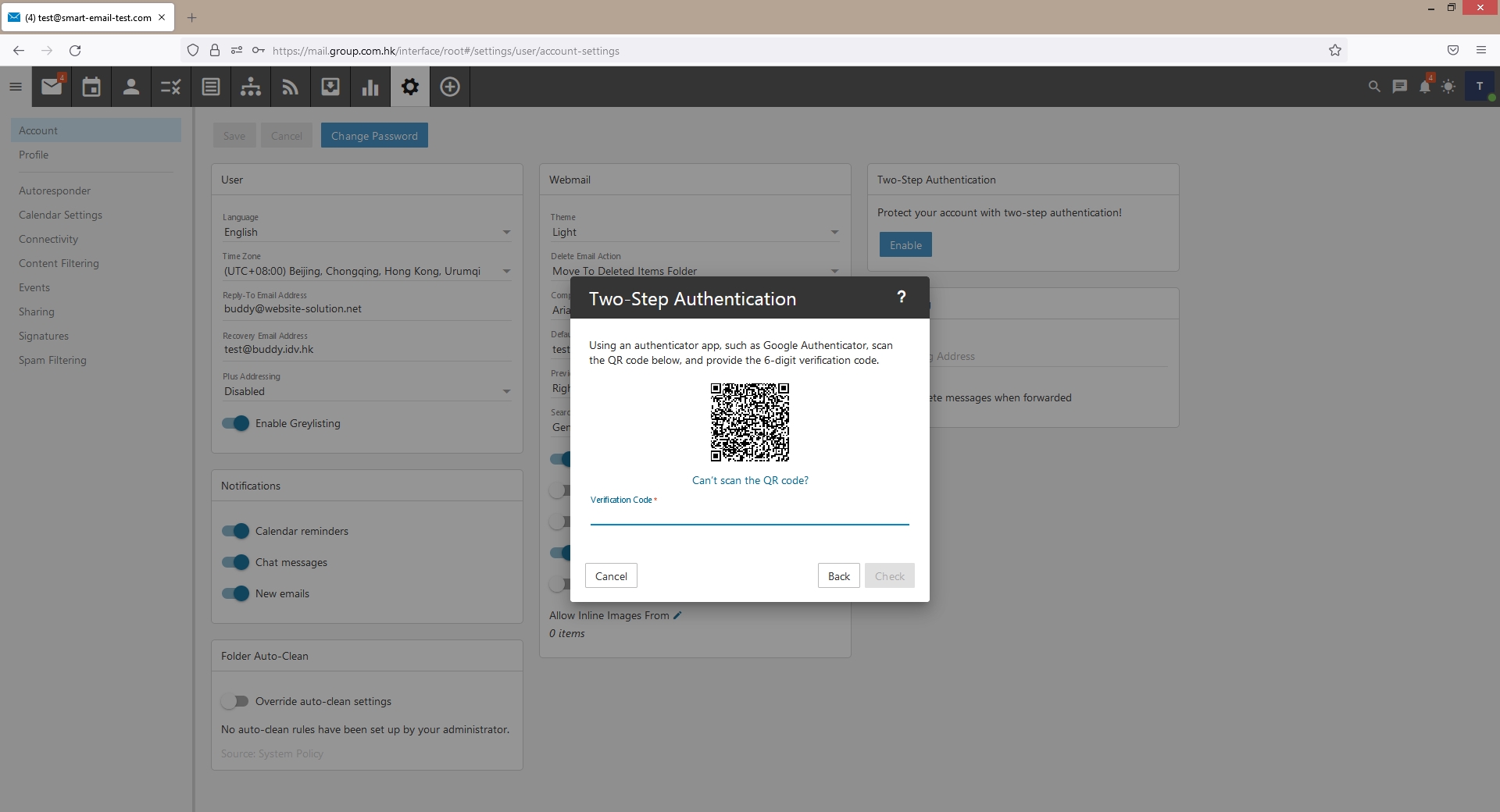Open the Delete Email Action dropdown
This screenshot has width=1500, height=812.
(695, 270)
